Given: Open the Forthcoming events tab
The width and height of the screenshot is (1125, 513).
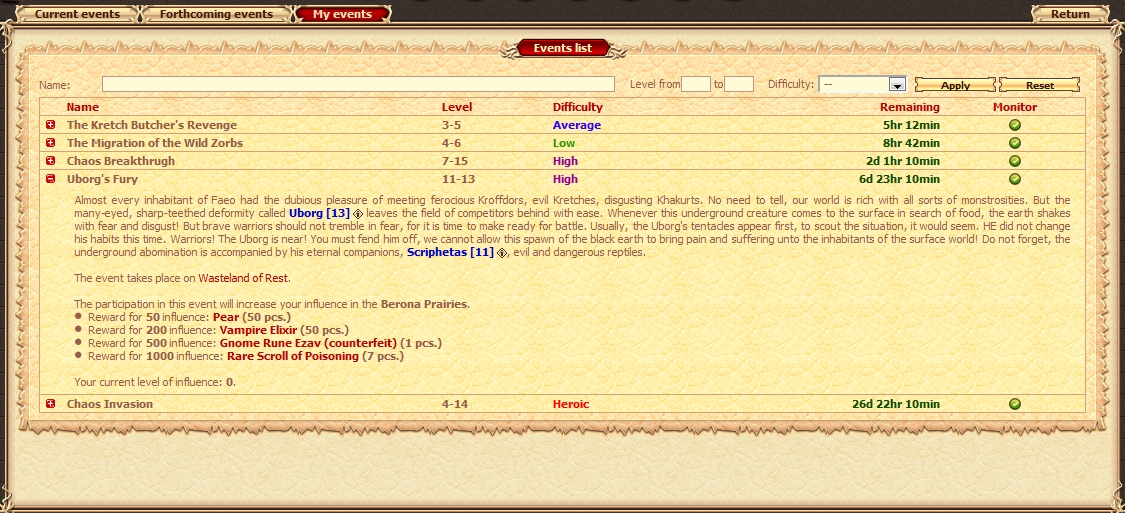Looking at the screenshot, I should coord(216,14).
